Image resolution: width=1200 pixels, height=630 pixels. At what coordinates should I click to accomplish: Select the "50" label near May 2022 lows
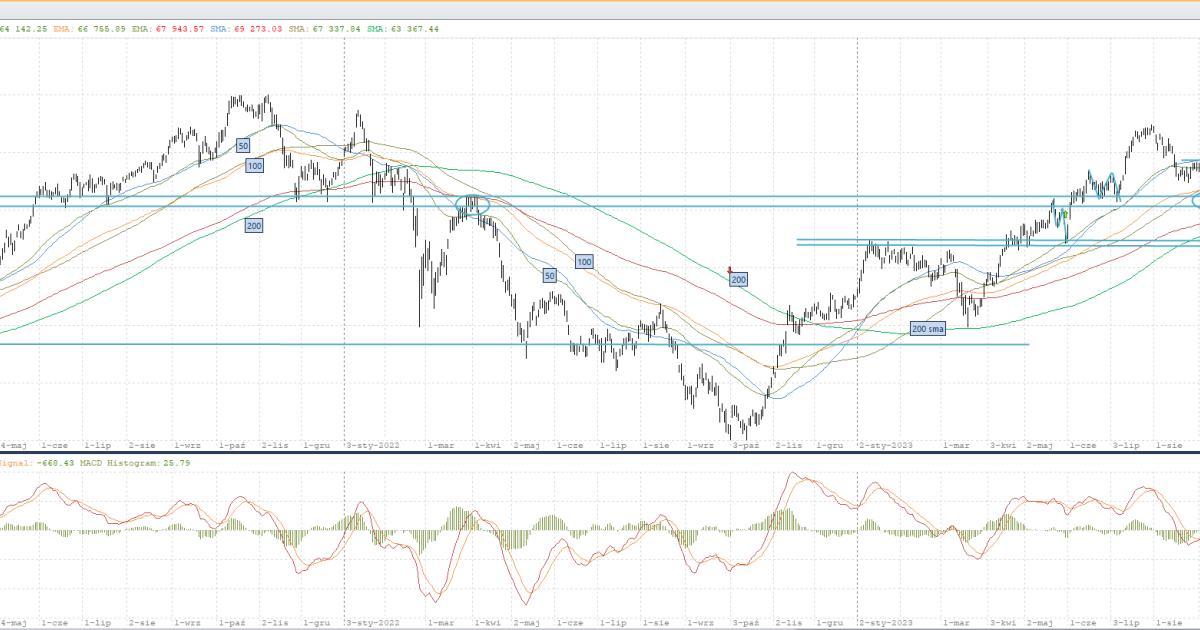(549, 275)
